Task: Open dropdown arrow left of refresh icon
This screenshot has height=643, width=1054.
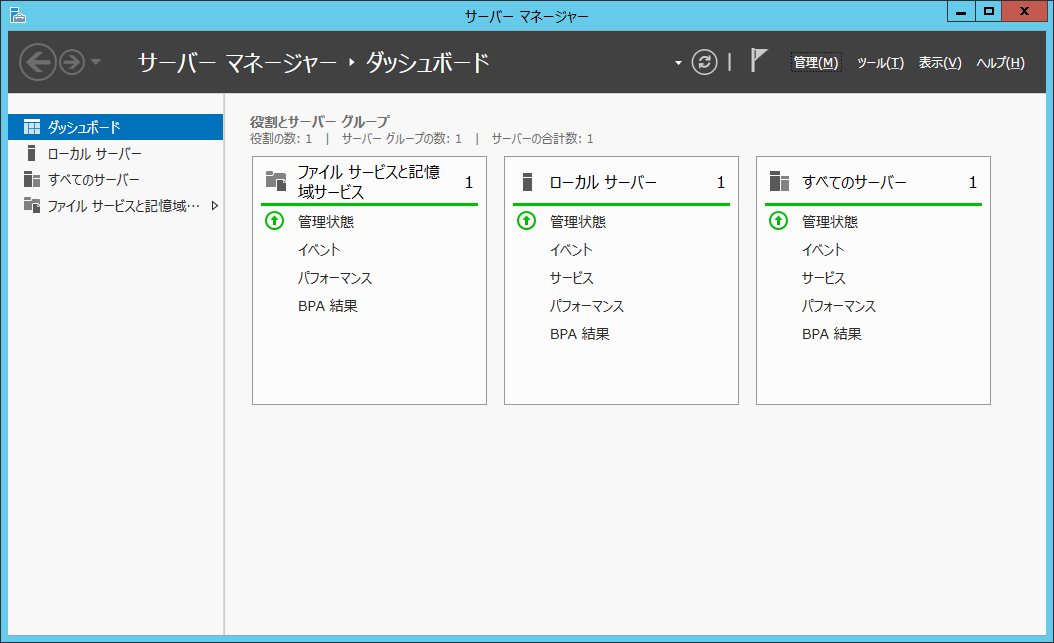Action: 678,63
